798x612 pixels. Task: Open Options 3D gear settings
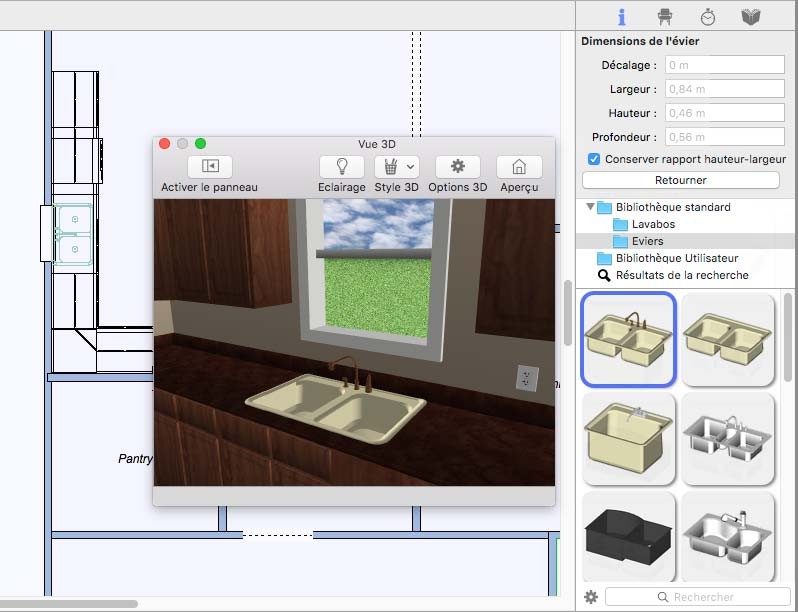(x=457, y=167)
